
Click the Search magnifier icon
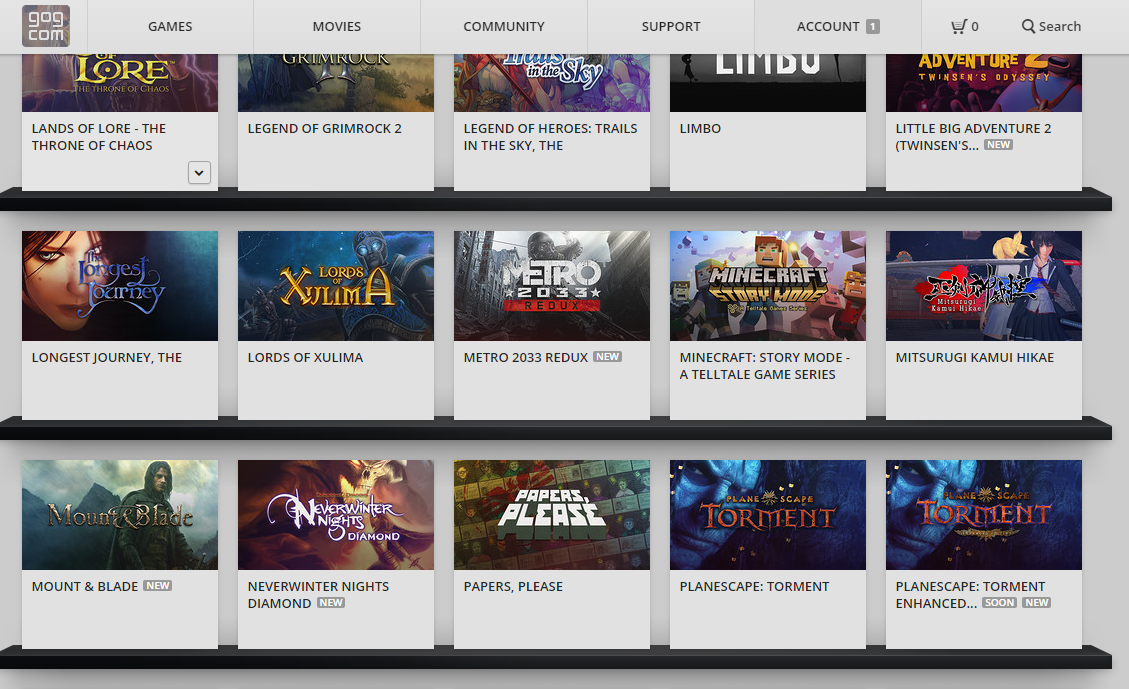pyautogui.click(x=1028, y=27)
